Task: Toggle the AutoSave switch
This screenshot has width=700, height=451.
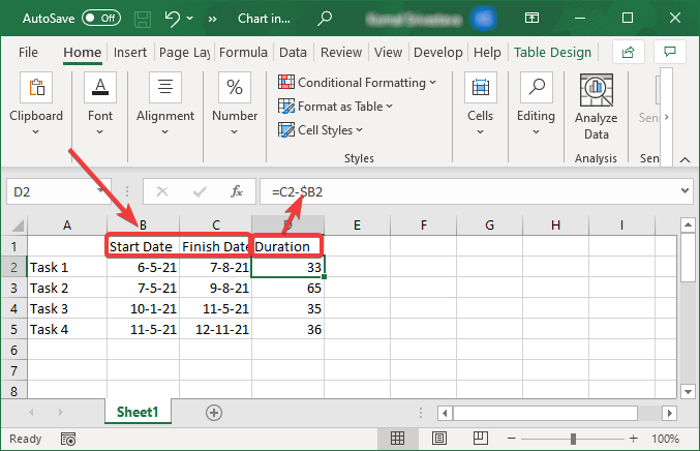Action: point(102,18)
